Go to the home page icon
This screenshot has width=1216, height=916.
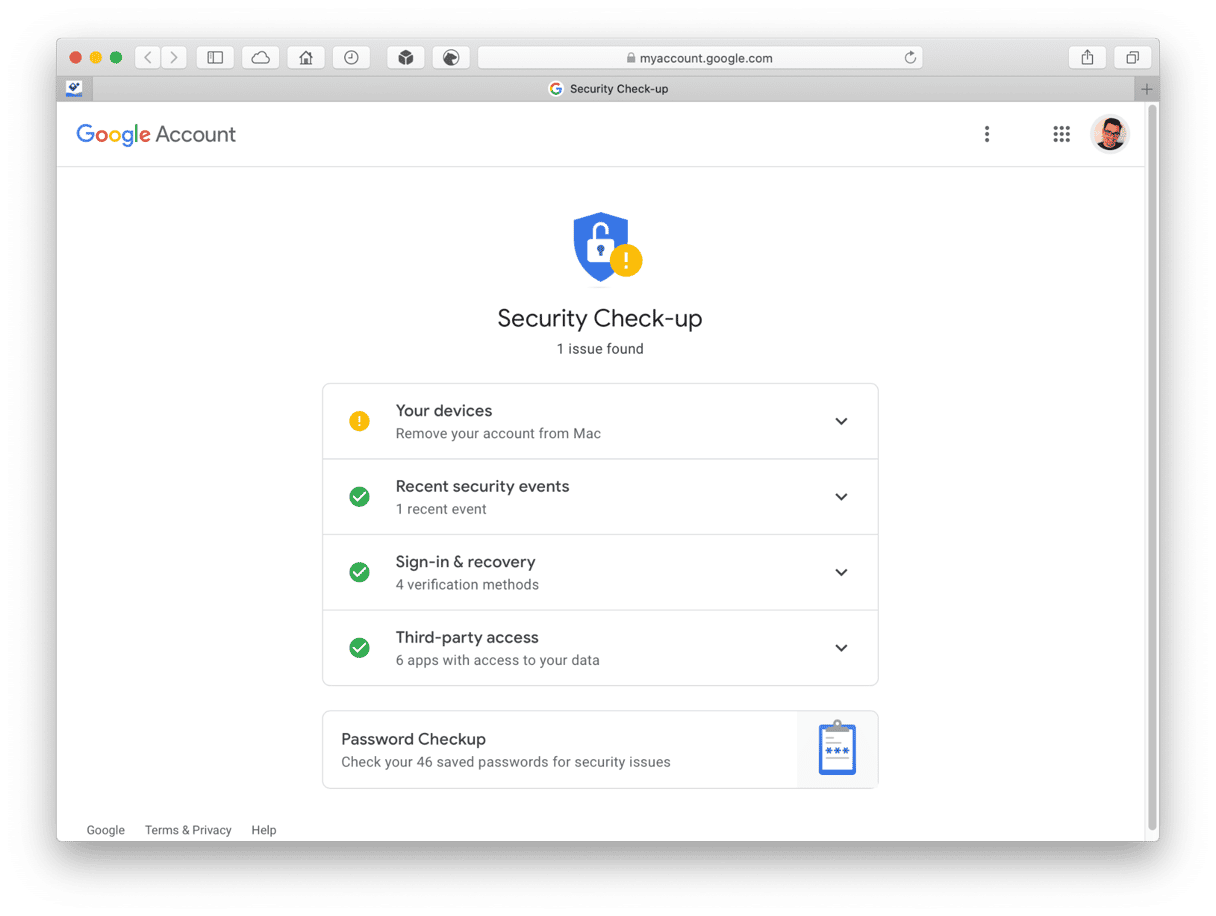306,58
